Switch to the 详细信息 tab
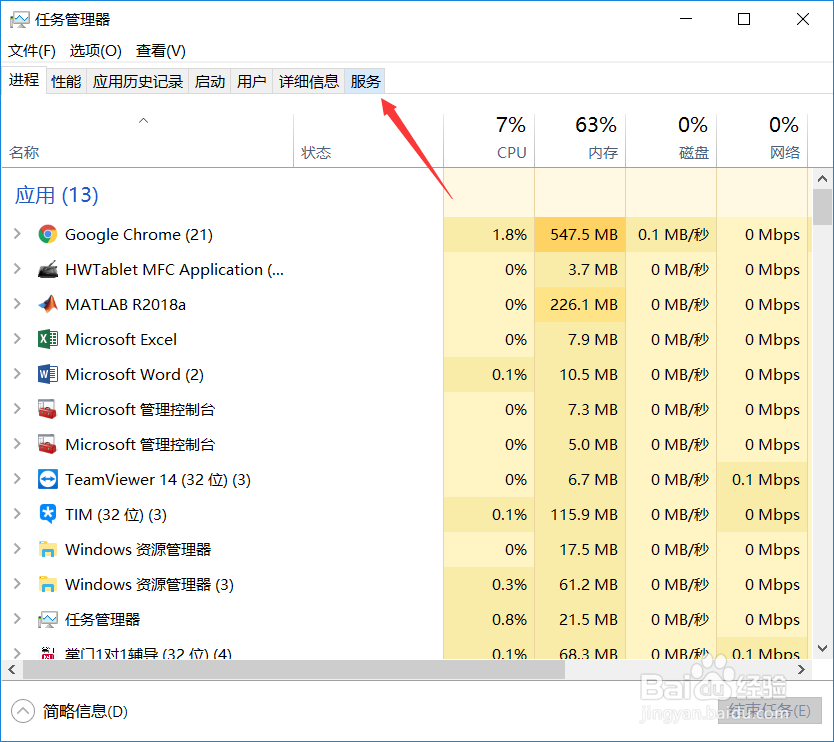This screenshot has height=742, width=834. pos(309,81)
